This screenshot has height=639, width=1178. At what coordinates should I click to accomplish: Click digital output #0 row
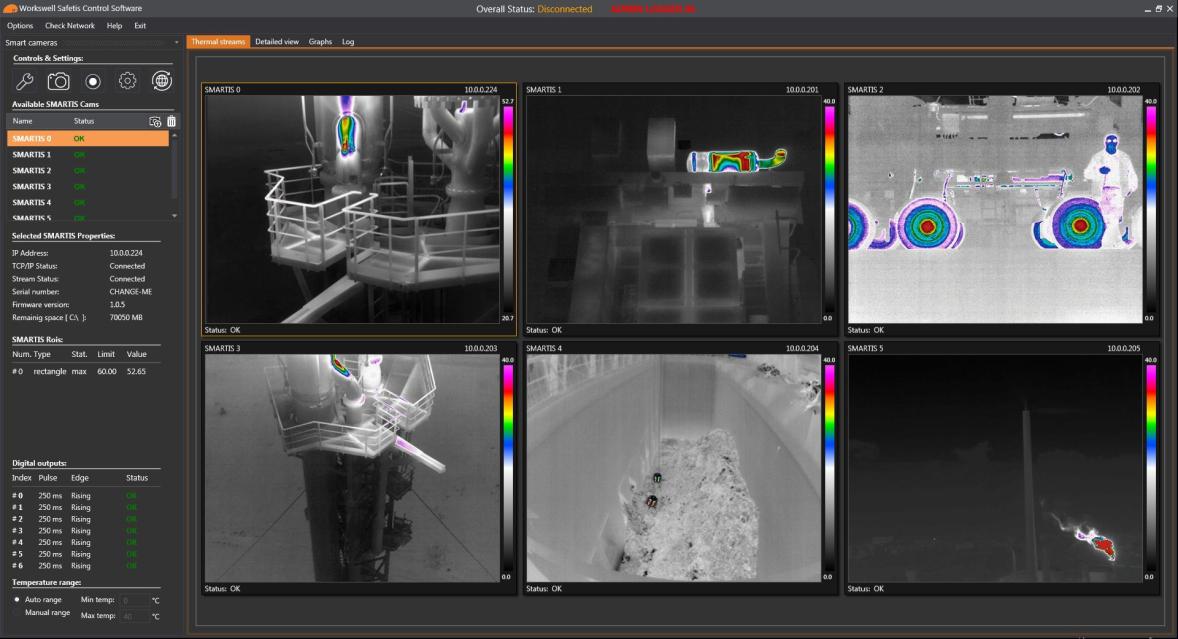[x=75, y=496]
